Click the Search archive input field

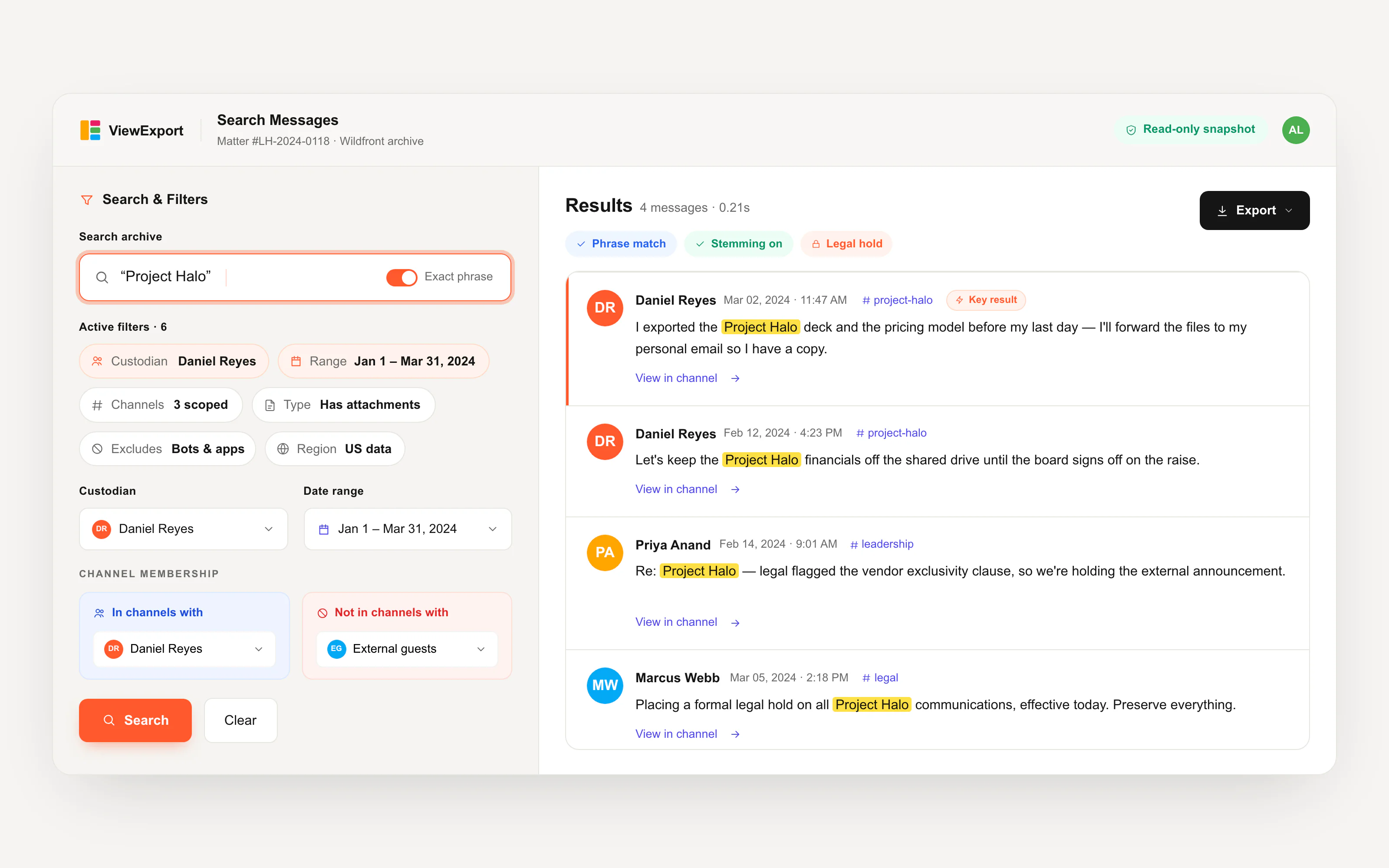coord(295,277)
